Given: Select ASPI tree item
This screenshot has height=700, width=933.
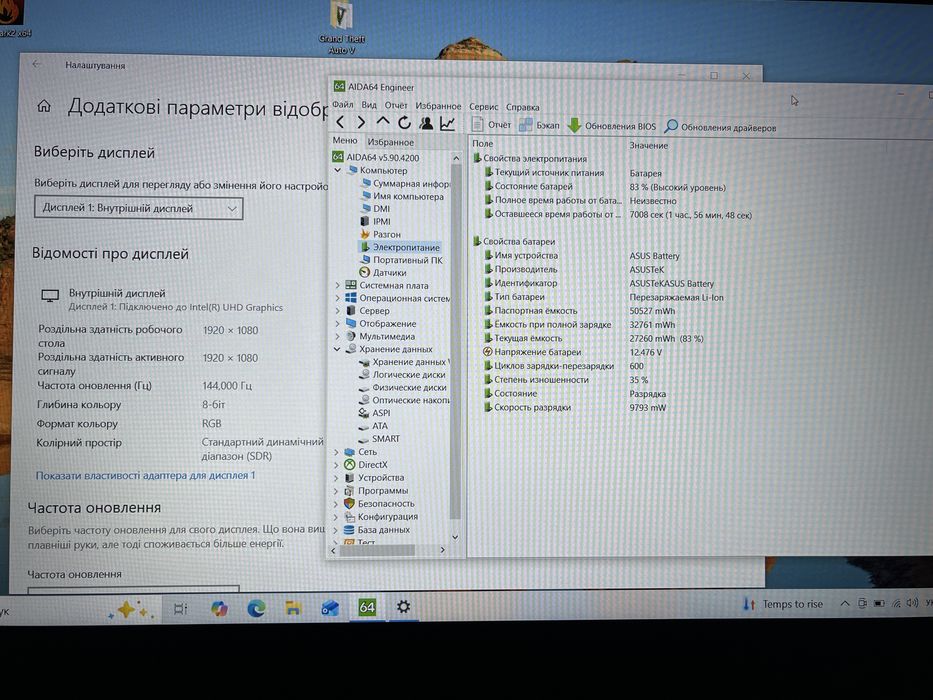Looking at the screenshot, I should click(375, 413).
